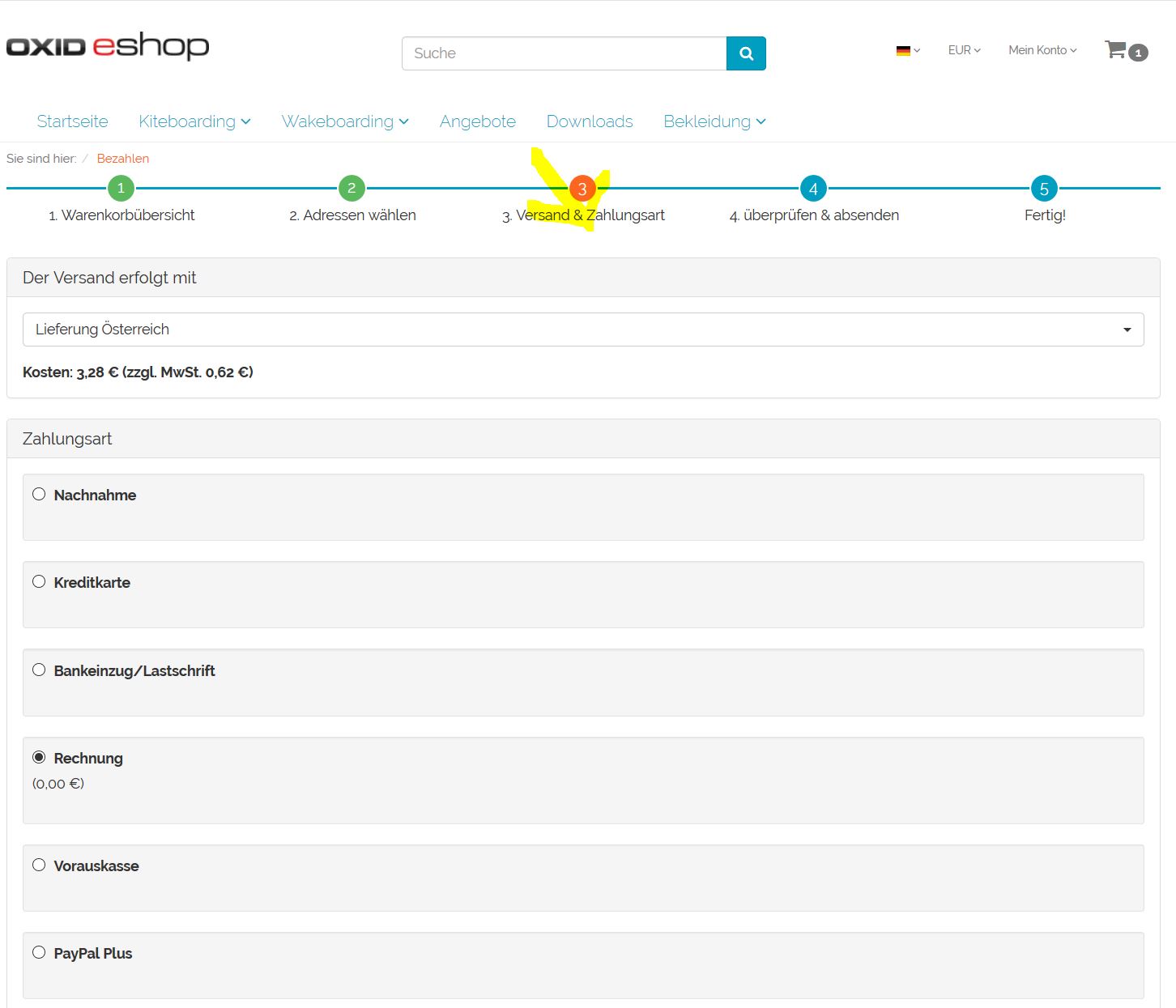Viewport: 1176px width, 1008px height.
Task: Click into the Suche search field
Action: 564,53
